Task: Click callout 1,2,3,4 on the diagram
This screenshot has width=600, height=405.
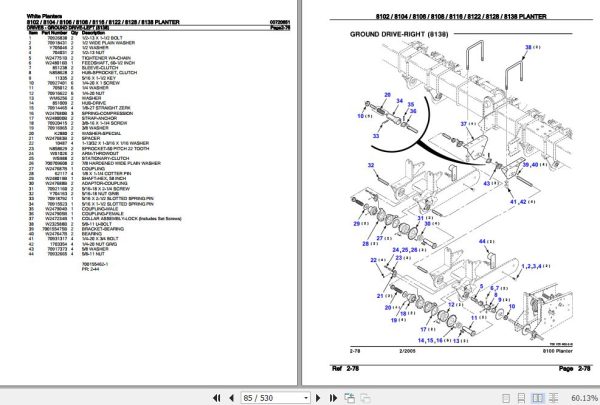Action: 532,266
